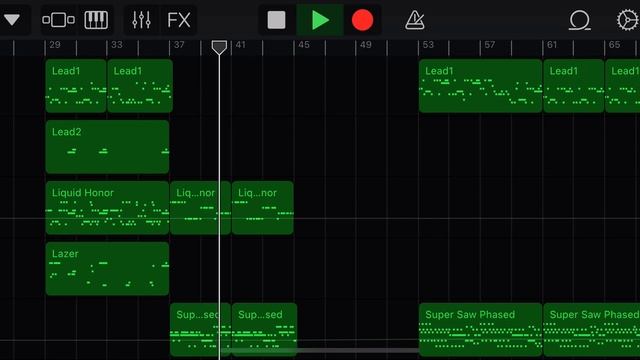640x360 pixels.
Task: Start playback with the green Play button
Action: click(x=320, y=20)
